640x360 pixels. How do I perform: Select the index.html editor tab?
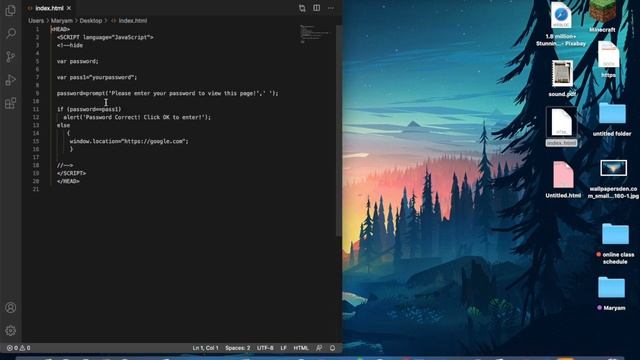tap(49, 8)
